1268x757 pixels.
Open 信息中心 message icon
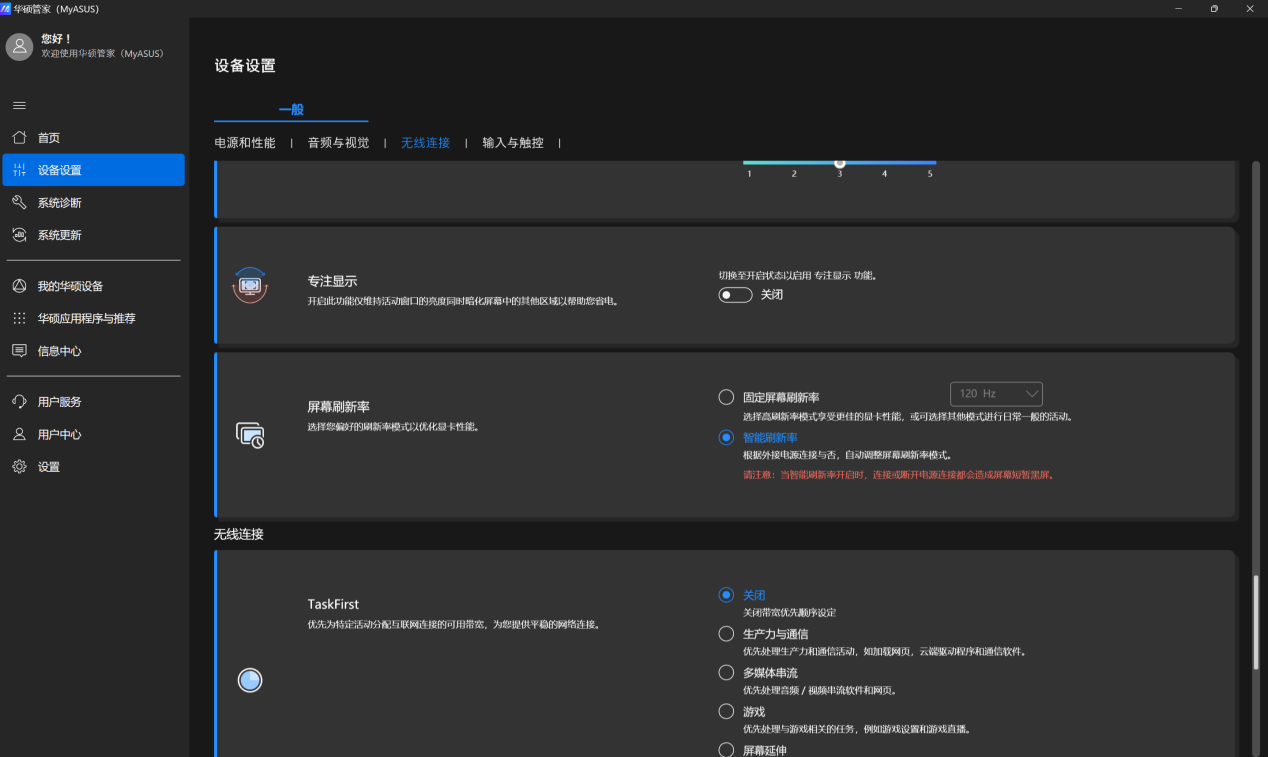pos(19,351)
